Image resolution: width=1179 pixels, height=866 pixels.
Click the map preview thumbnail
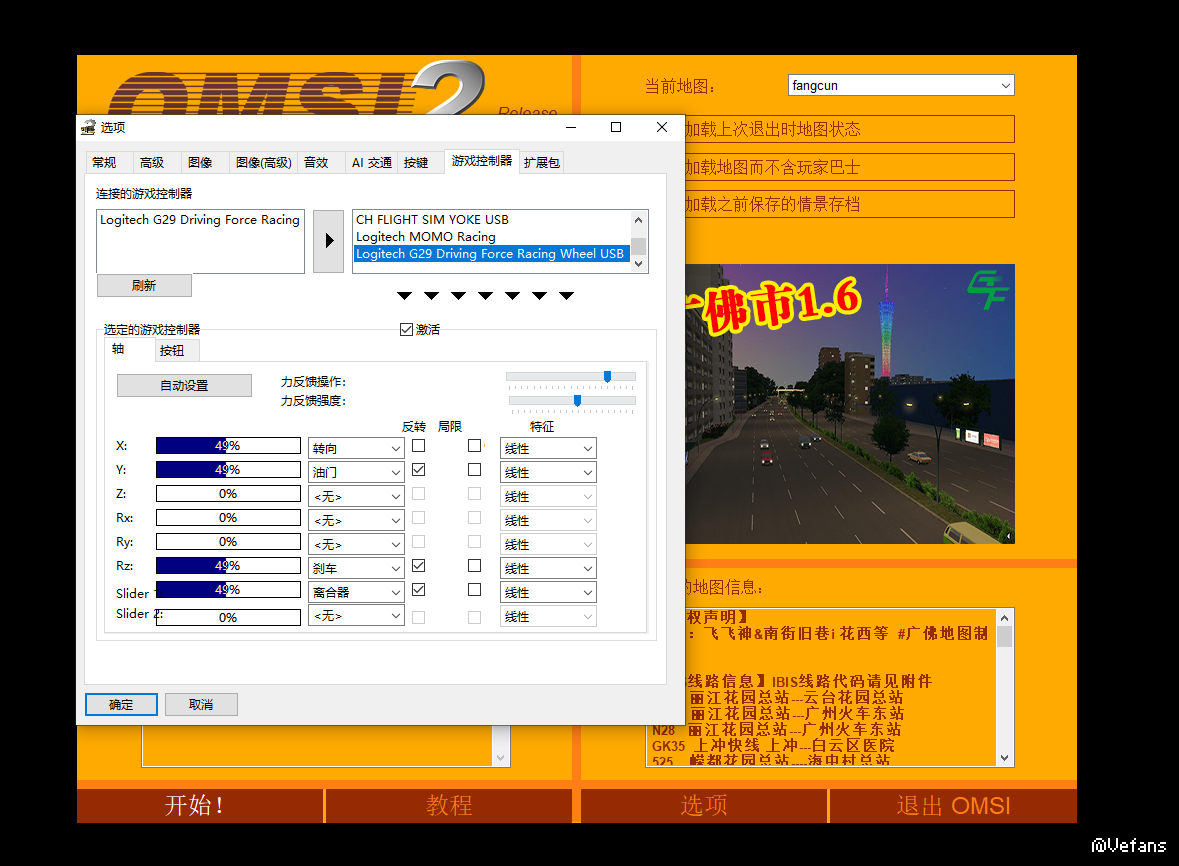[850, 404]
